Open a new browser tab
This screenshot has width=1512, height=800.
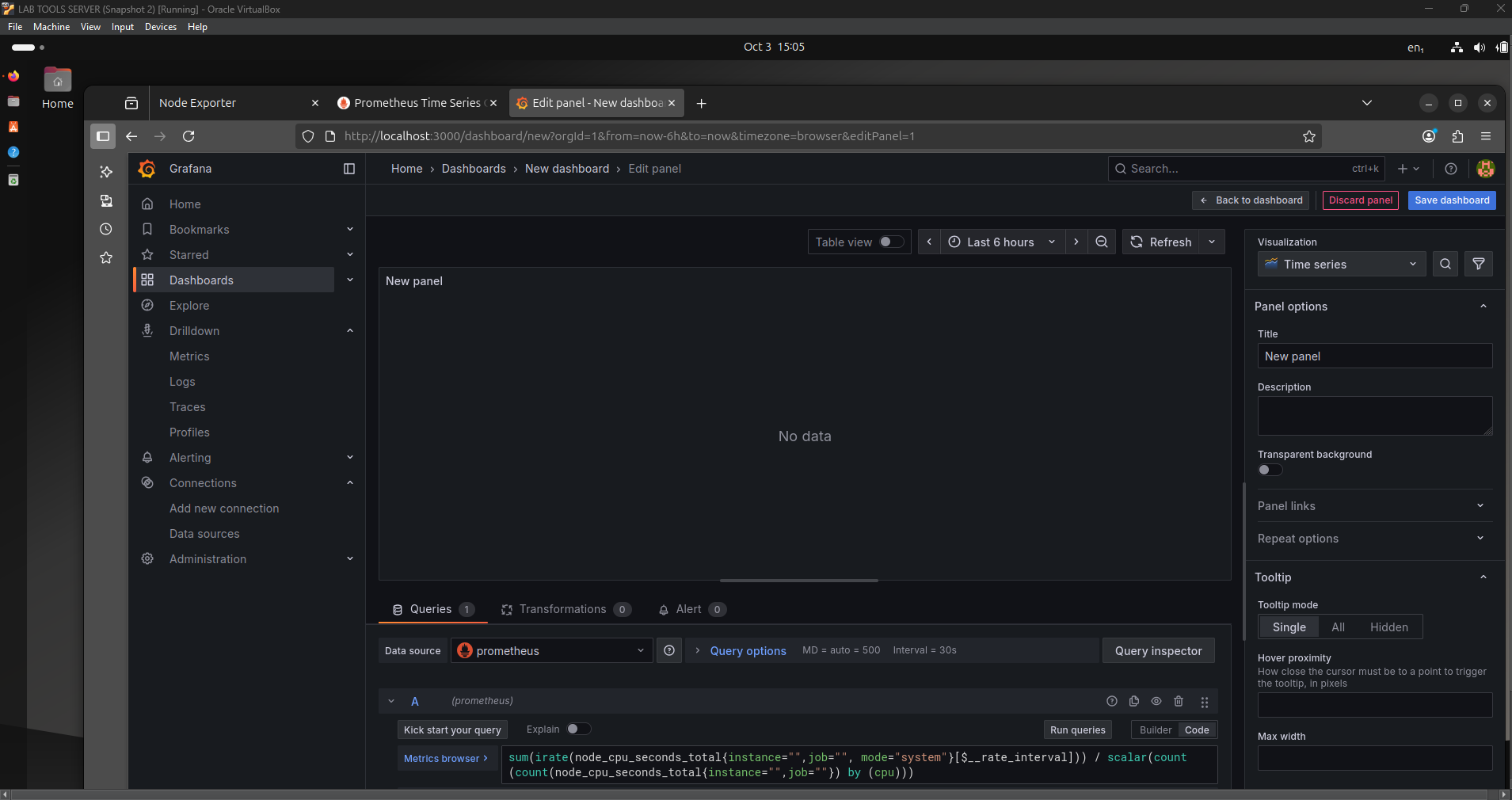click(x=701, y=103)
